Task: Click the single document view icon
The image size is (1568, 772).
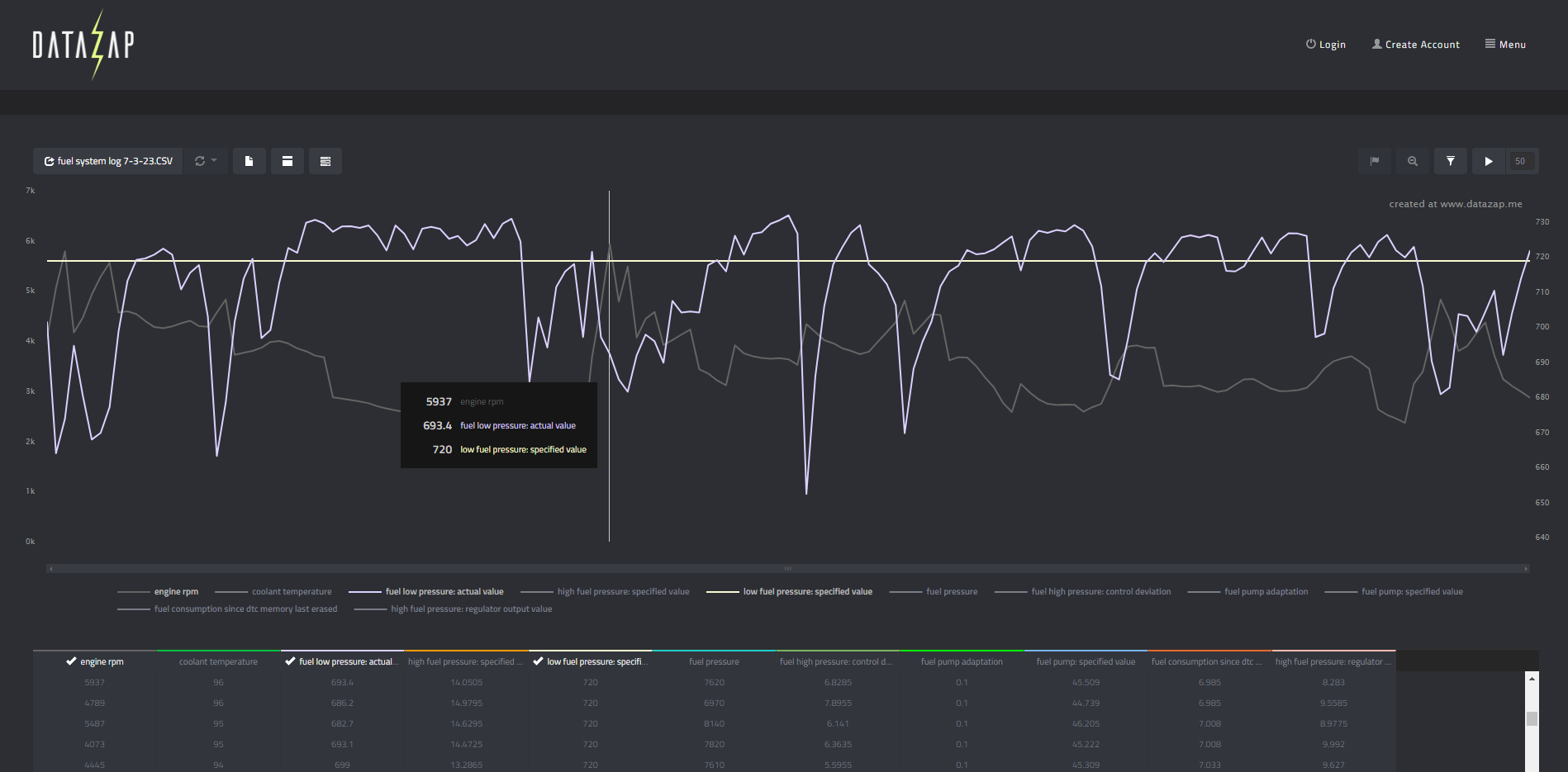Action: [x=249, y=161]
